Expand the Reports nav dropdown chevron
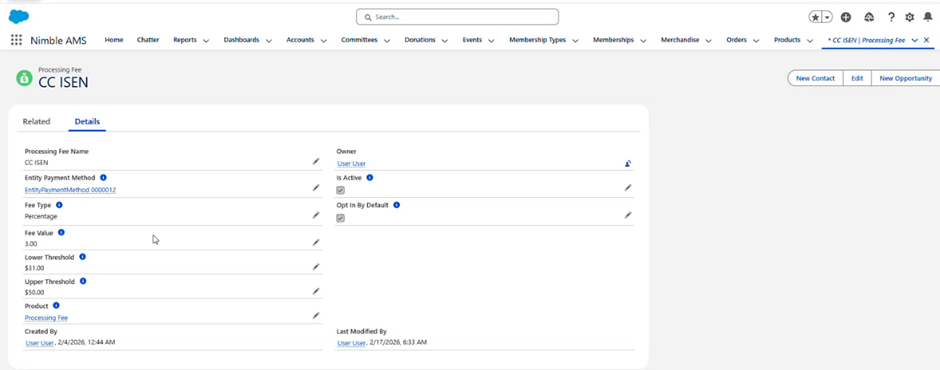Screen dimensions: 940x370 206,41
